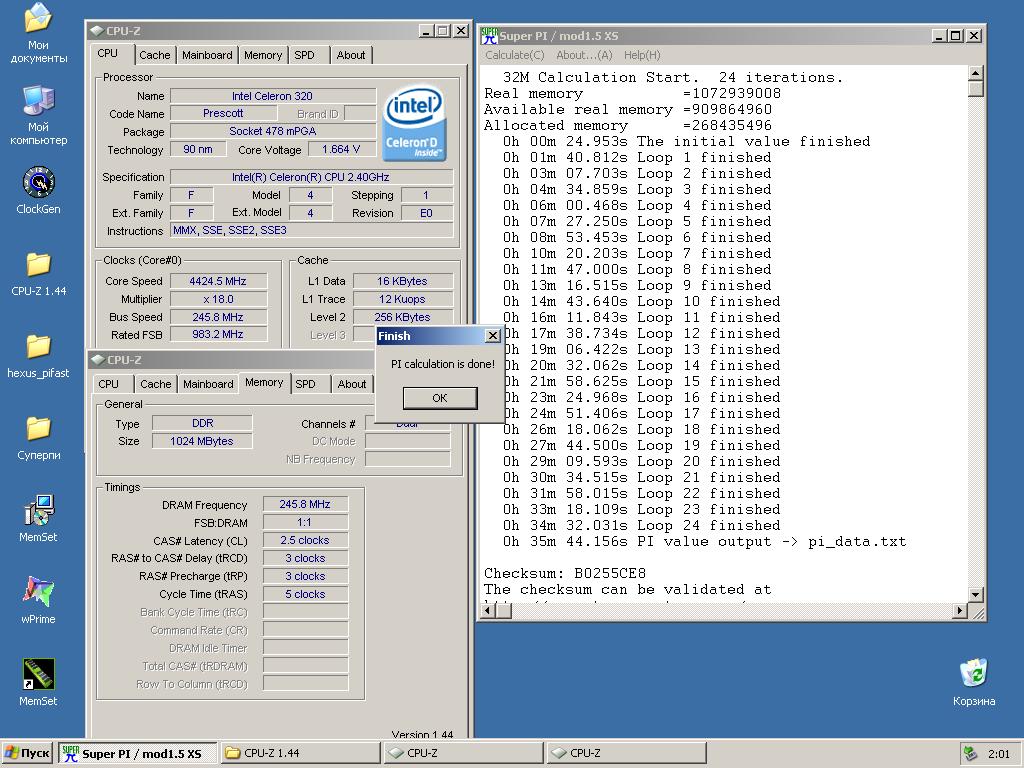
Task: Activate CPU-Z 1.44 folder taskbar button
Action: click(300, 754)
